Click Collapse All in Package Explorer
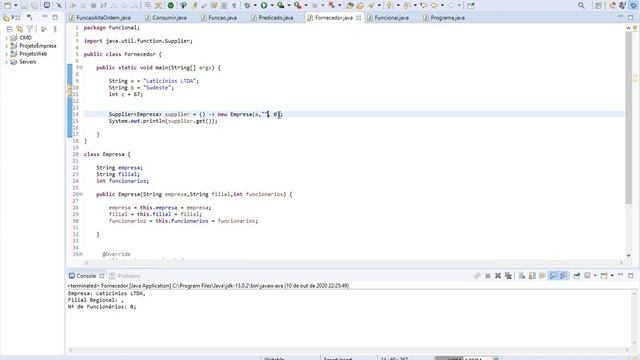Image resolution: width=640 pixels, height=360 pixels. click(9, 29)
